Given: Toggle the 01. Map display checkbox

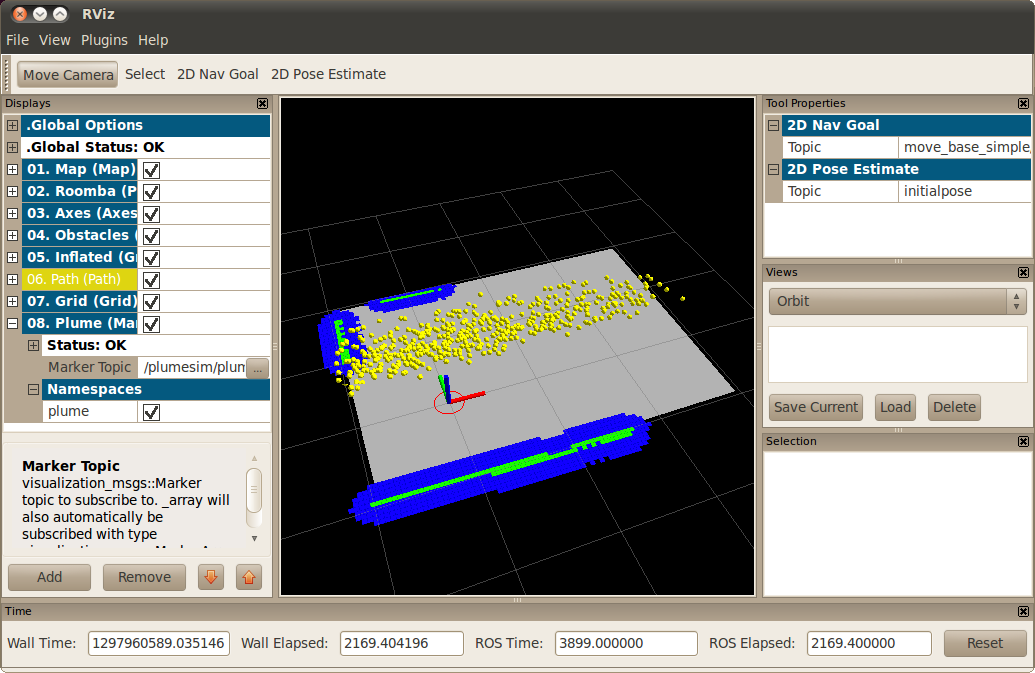Looking at the screenshot, I should 152,170.
